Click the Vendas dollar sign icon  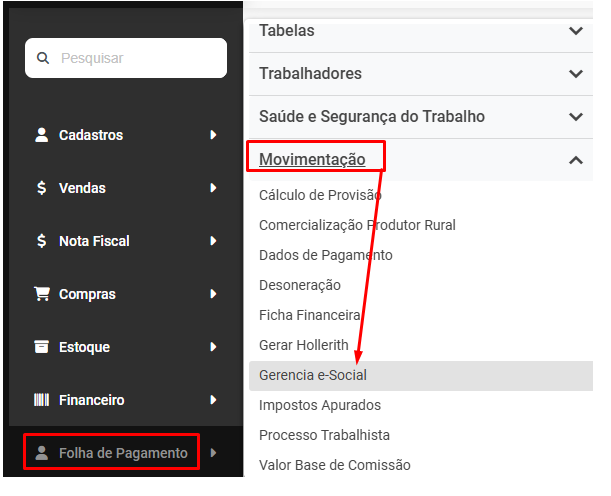point(41,188)
